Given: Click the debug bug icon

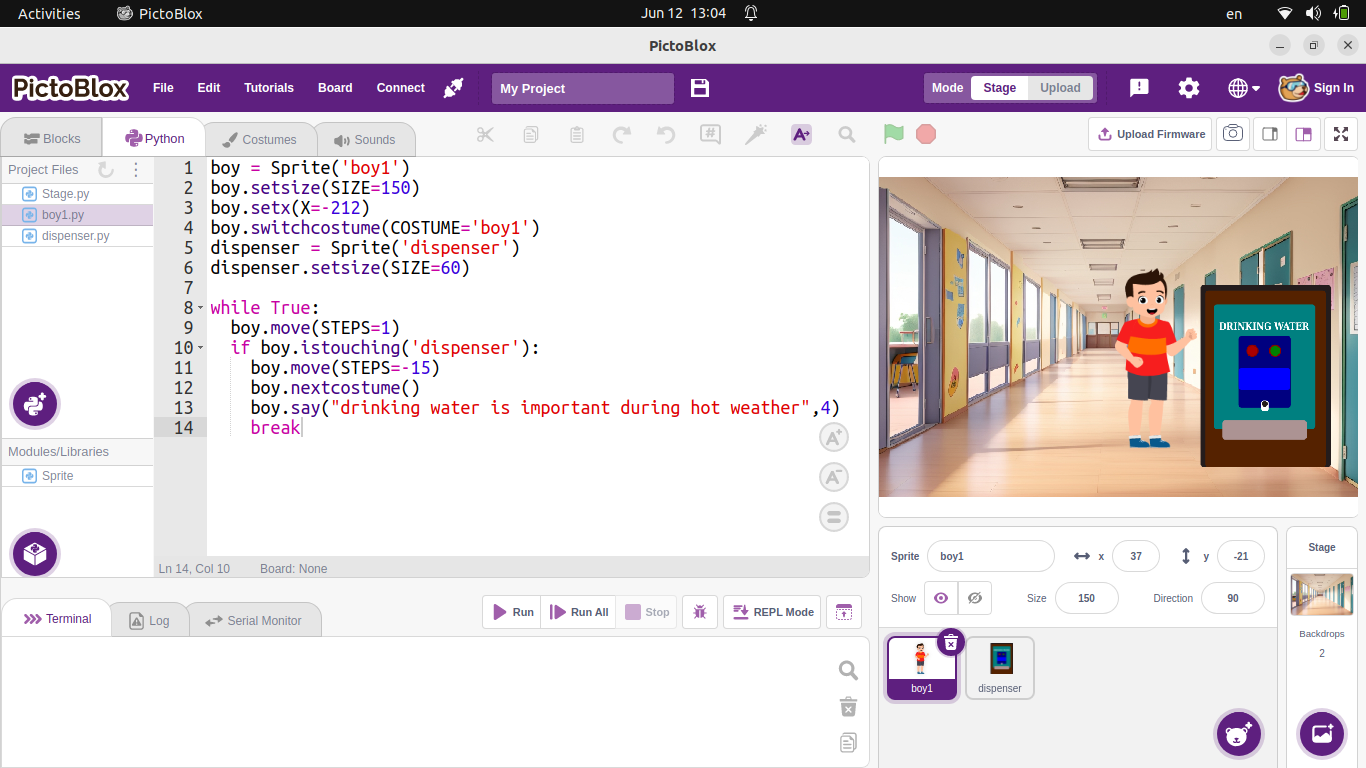Looking at the screenshot, I should [x=700, y=612].
